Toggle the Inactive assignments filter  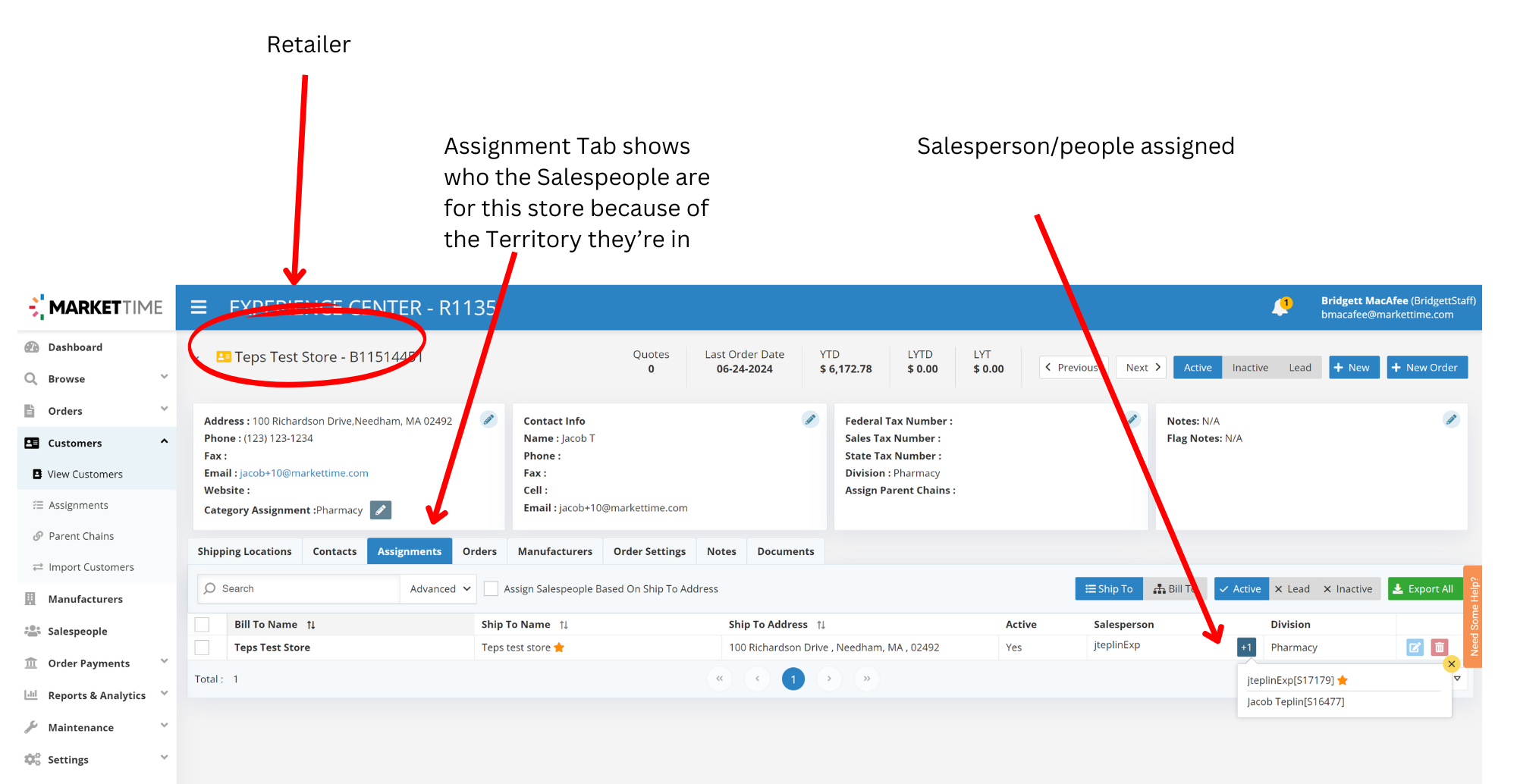coord(1348,588)
